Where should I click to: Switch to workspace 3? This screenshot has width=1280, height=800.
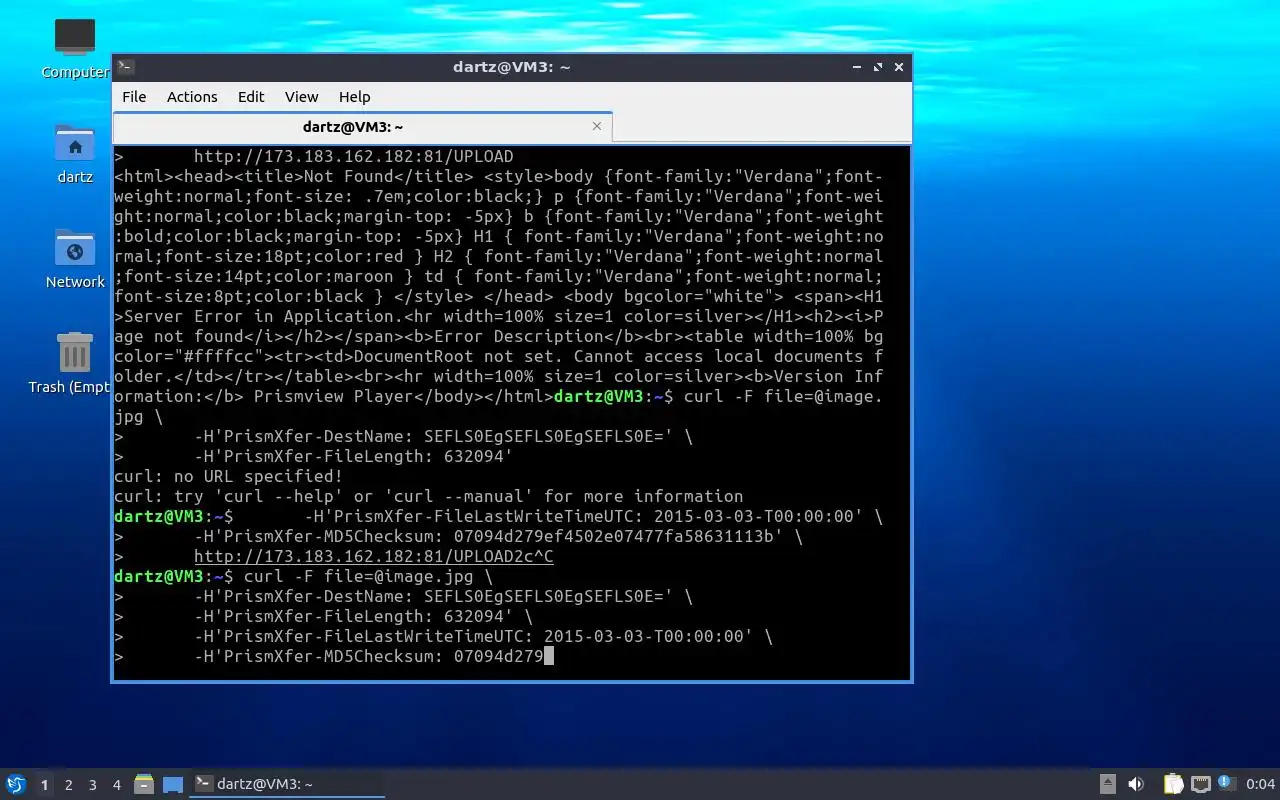coord(93,785)
